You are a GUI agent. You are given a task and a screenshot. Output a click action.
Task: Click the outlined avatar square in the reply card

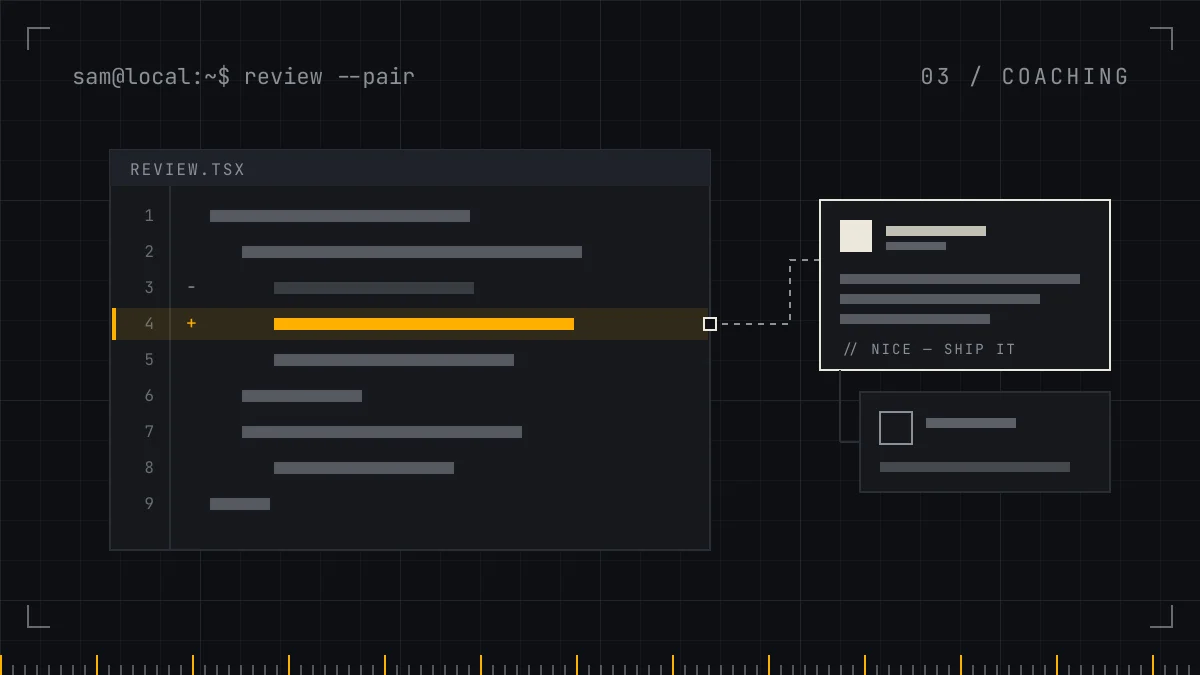coord(896,428)
